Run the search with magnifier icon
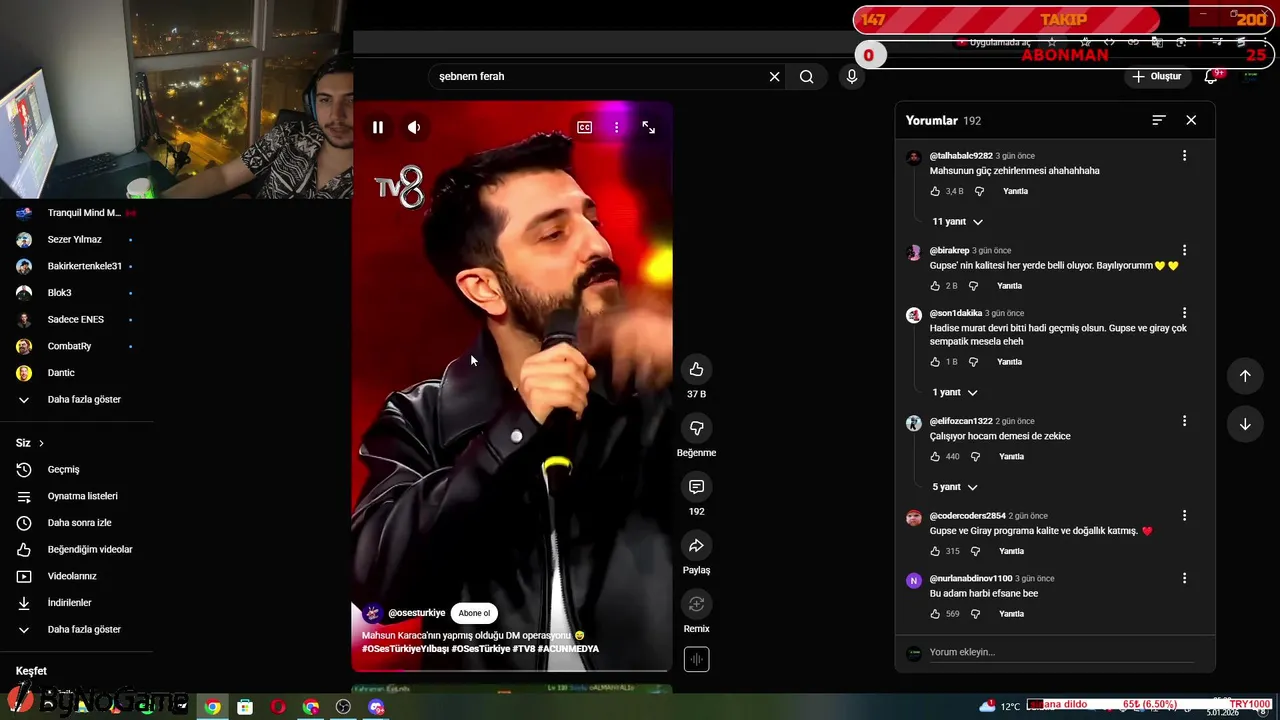 (807, 77)
